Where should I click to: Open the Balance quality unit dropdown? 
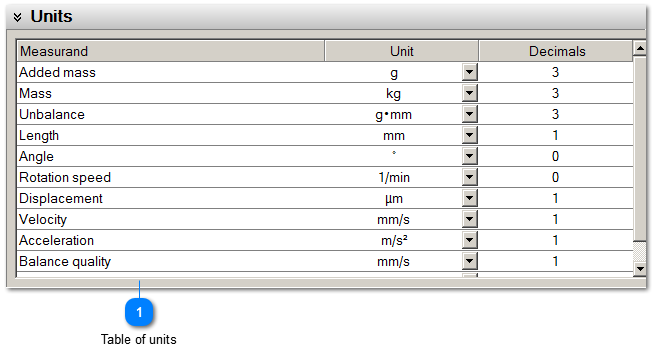tap(470, 261)
